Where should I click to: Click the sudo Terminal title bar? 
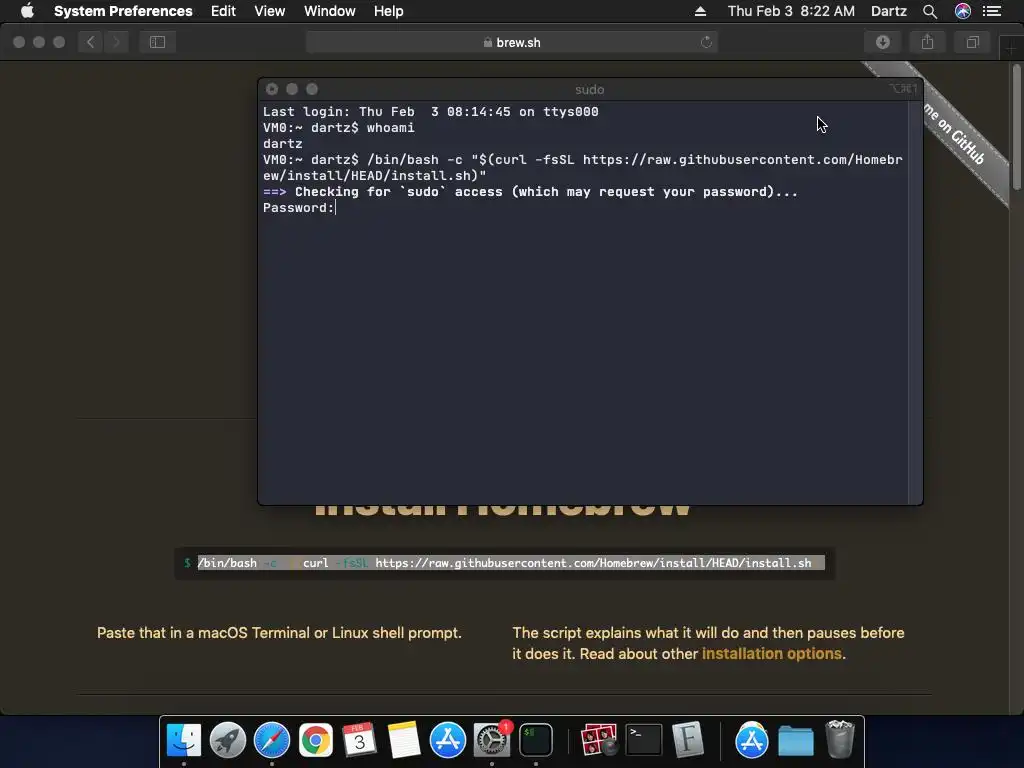tap(590, 89)
